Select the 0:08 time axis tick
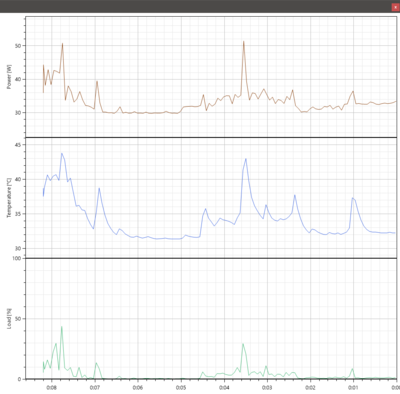This screenshot has height=394, width=400. 51,388
